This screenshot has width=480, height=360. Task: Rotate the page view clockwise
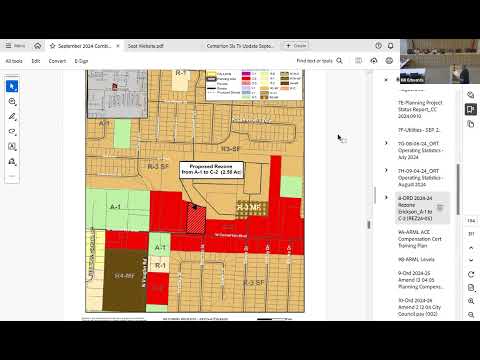[x=471, y=274]
